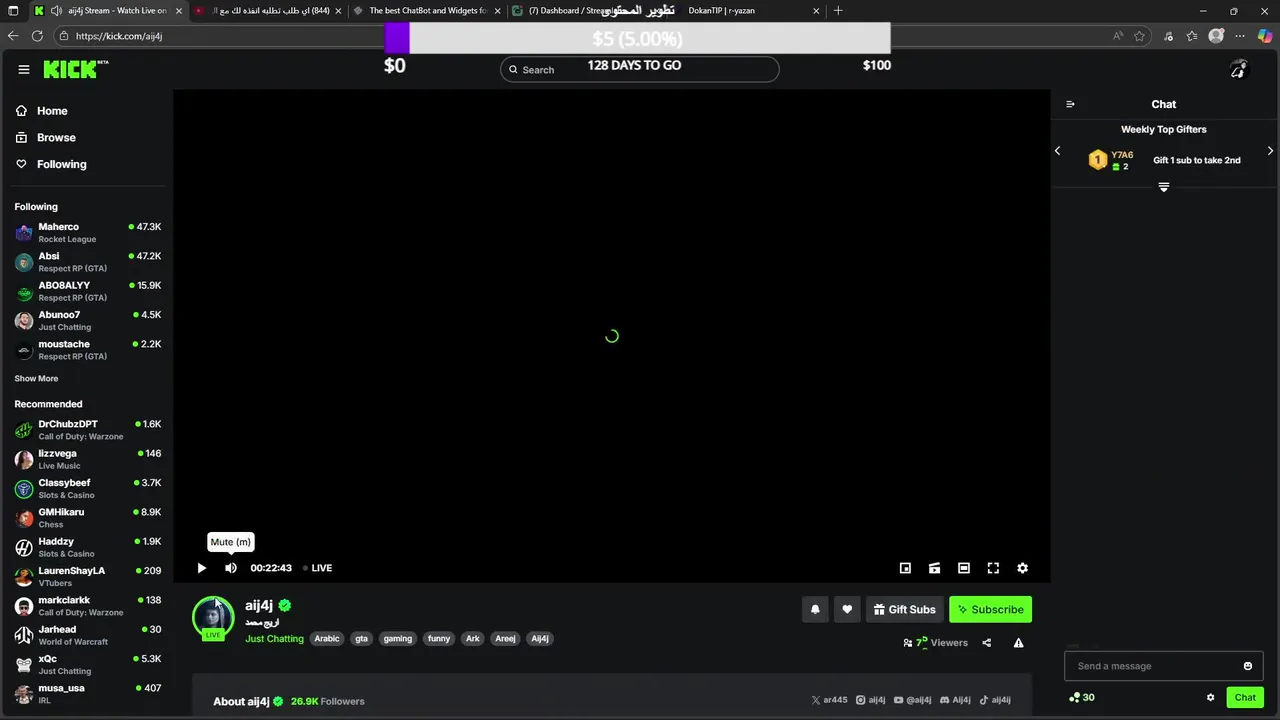The height and width of the screenshot is (720, 1280).
Task: Toggle theater mode on the player
Action: (x=964, y=568)
